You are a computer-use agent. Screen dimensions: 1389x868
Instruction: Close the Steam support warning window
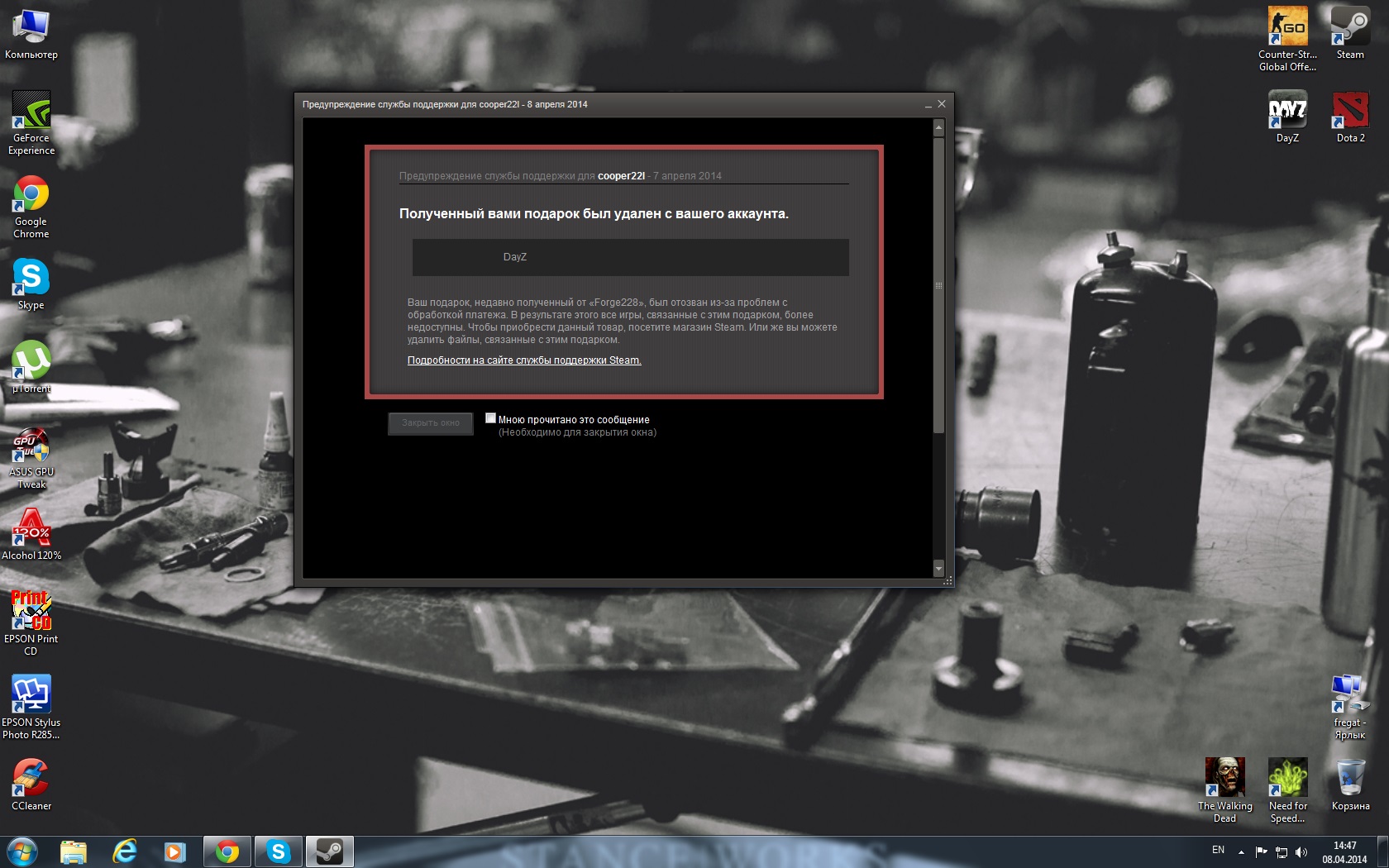coord(941,104)
